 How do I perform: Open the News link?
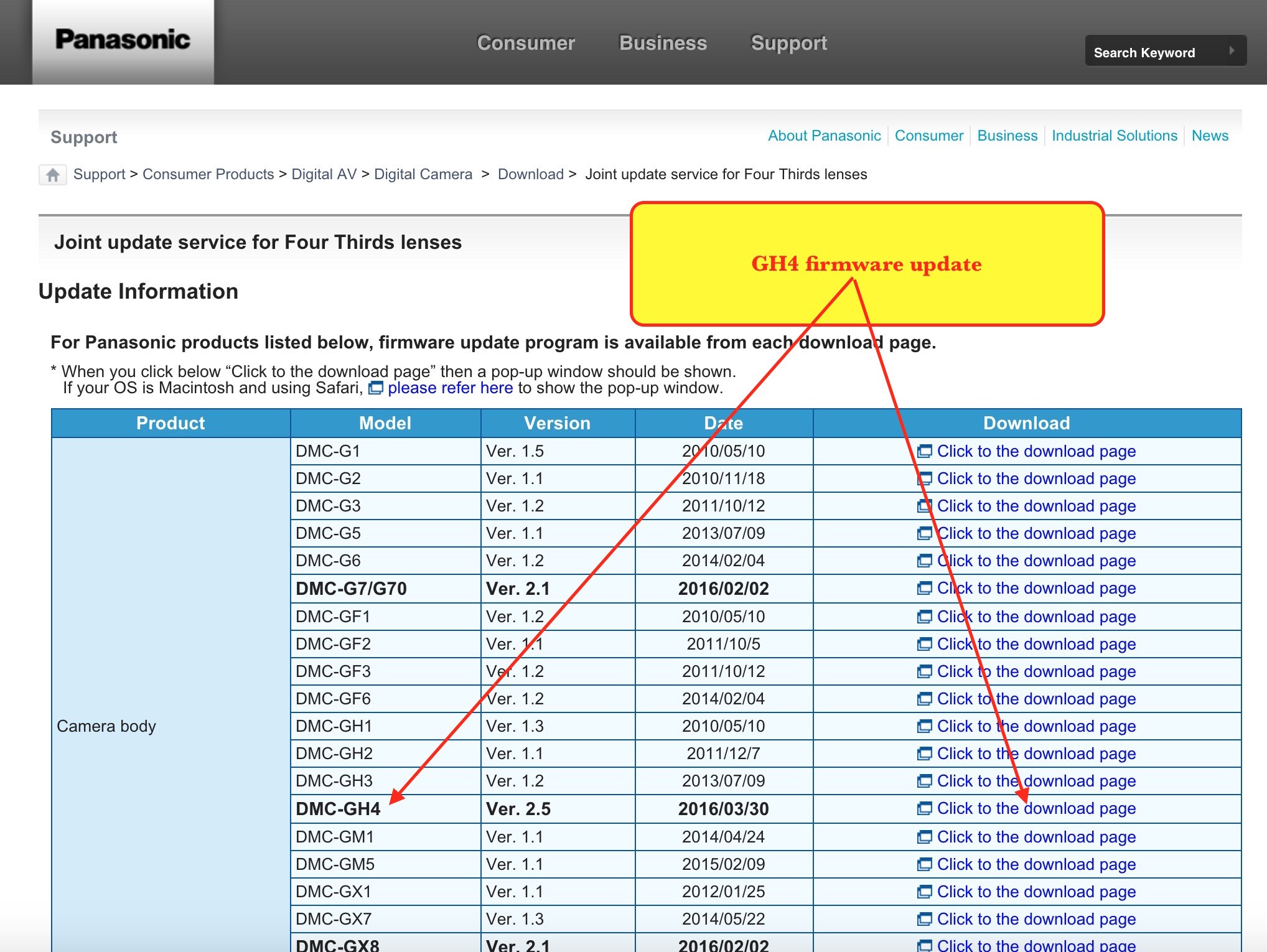click(x=1210, y=136)
